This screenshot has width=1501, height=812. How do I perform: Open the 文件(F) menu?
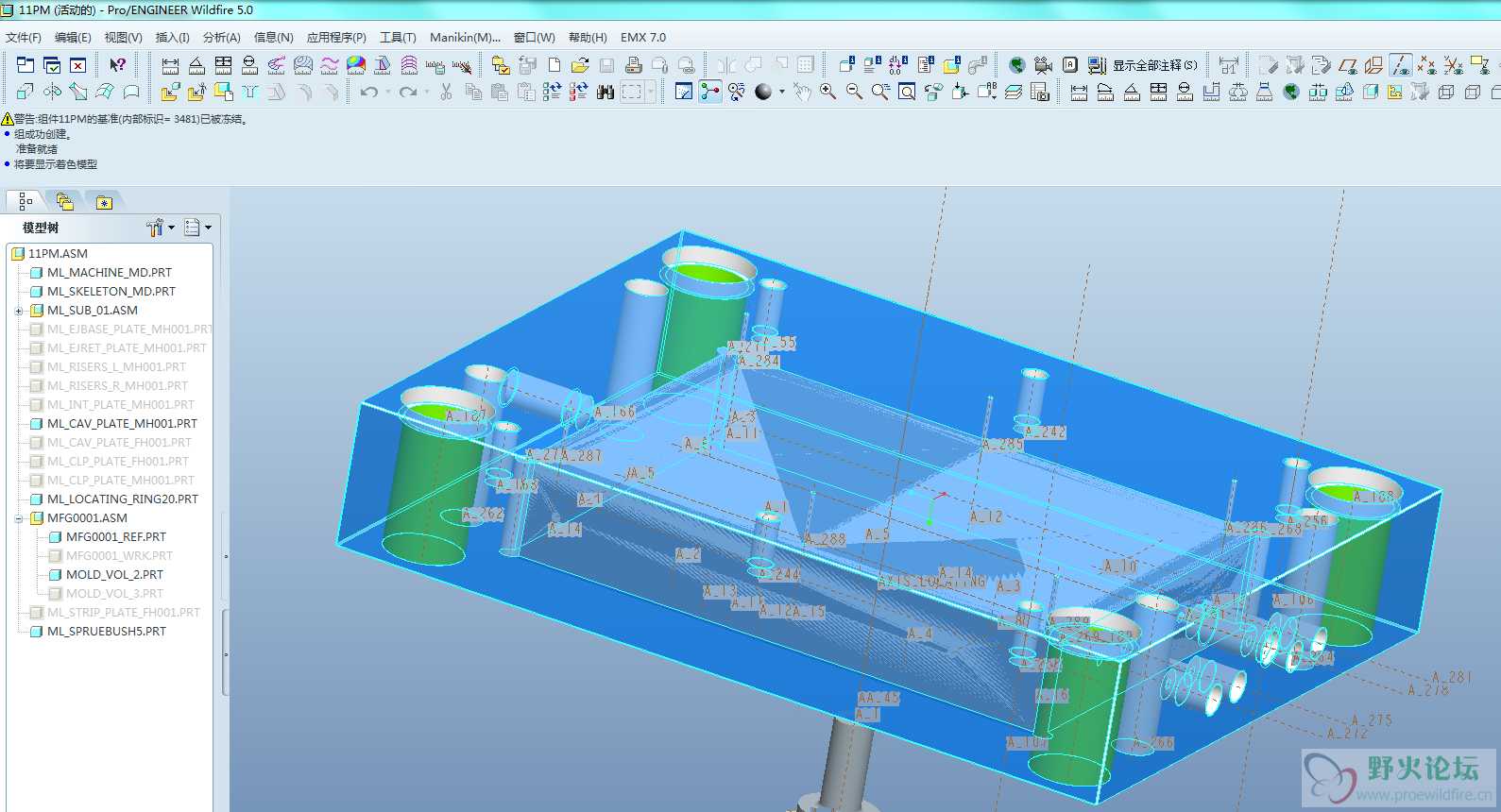[x=24, y=38]
